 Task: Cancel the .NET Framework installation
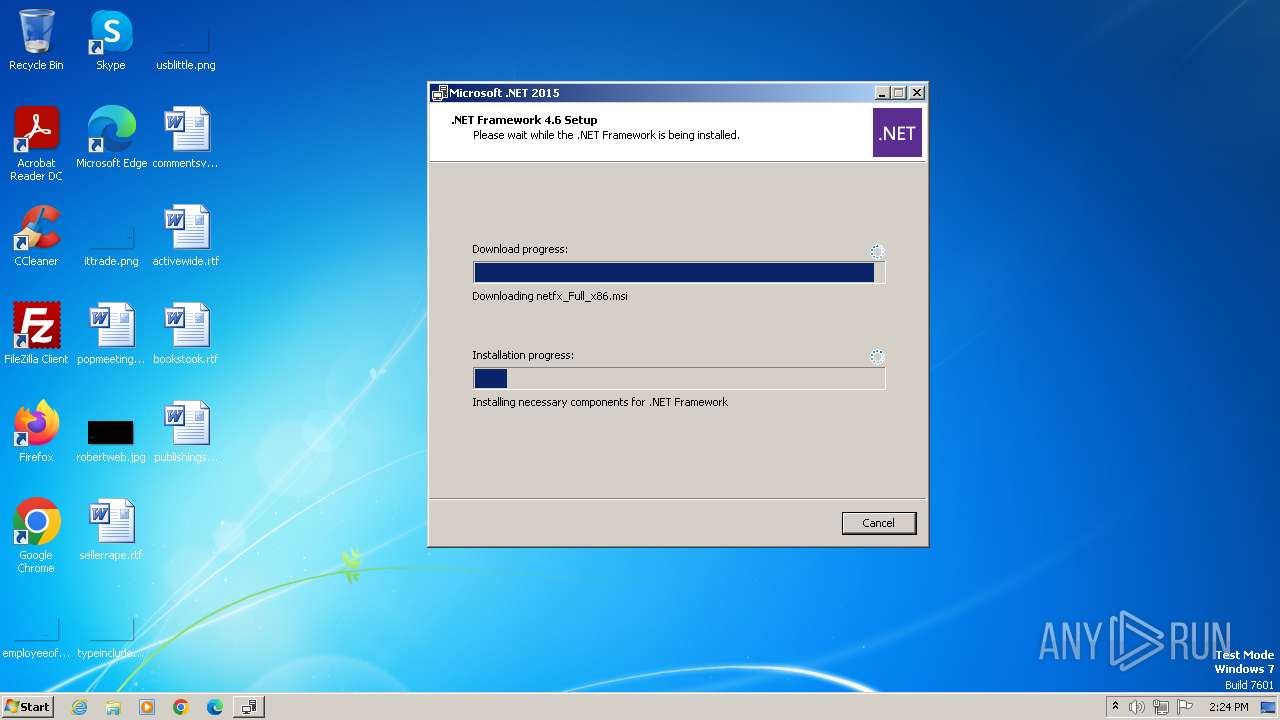(x=878, y=523)
